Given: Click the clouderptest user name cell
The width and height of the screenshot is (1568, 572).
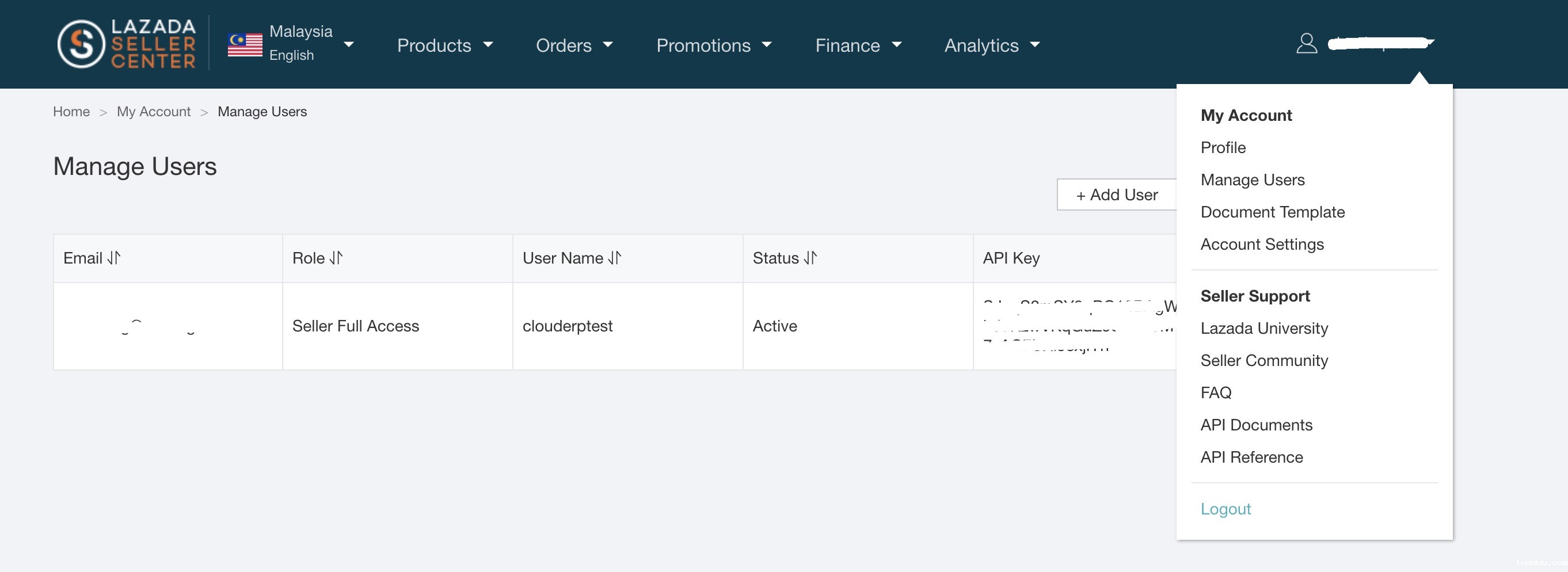Looking at the screenshot, I should 568,326.
